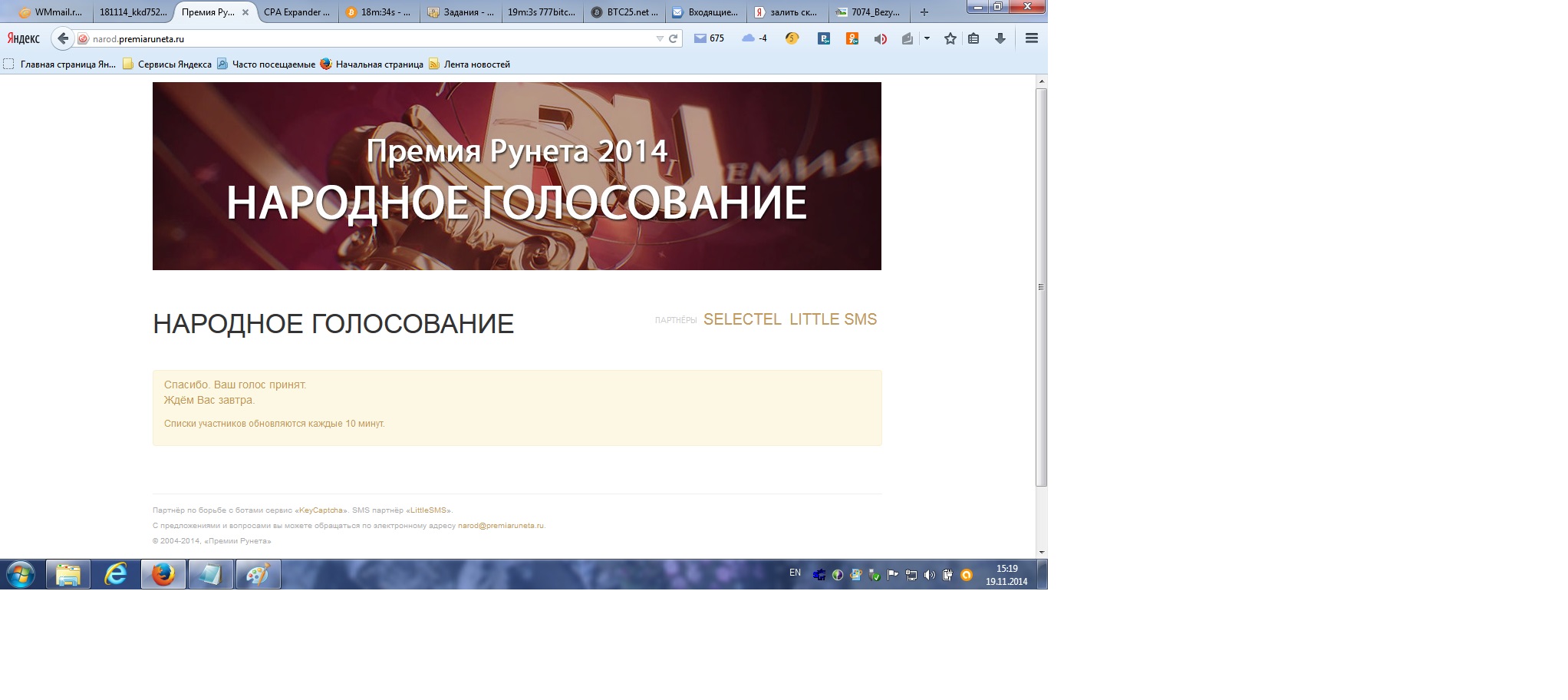Click the text Спасибо. Ваш голос принят.

(235, 385)
